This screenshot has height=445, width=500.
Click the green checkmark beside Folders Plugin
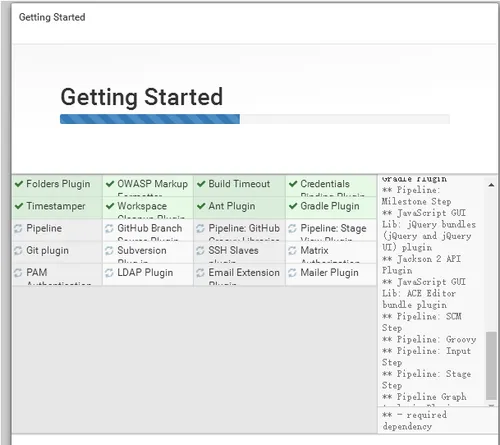(x=19, y=184)
